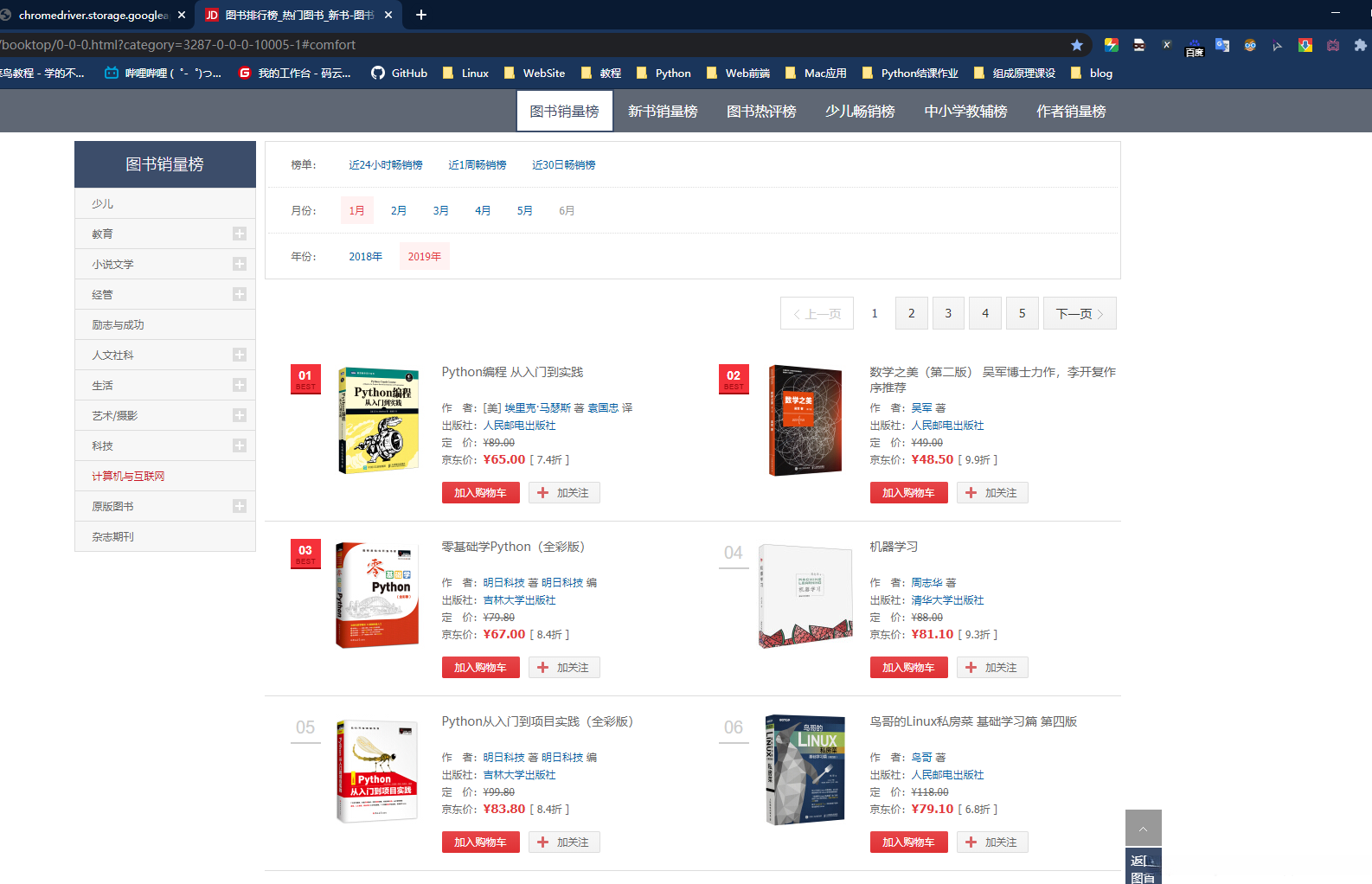The width and height of the screenshot is (1372, 884).
Task: Expand the 艺术/摄影 category
Action: tap(240, 415)
